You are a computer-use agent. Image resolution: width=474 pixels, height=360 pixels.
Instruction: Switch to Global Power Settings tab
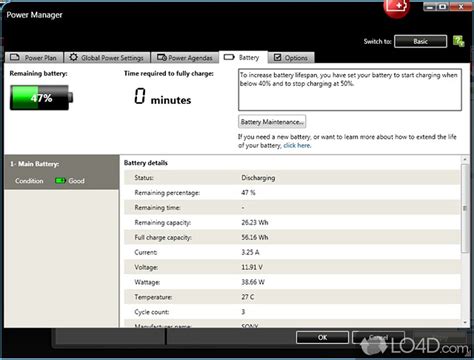pyautogui.click(x=107, y=58)
